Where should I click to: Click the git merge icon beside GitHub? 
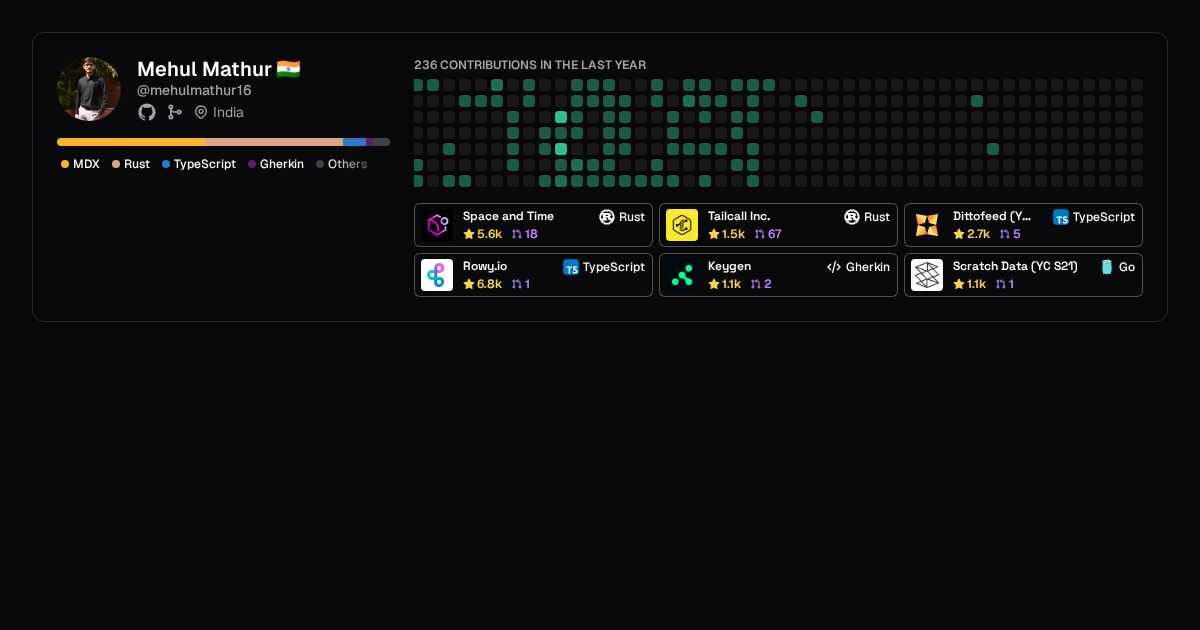[x=175, y=112]
